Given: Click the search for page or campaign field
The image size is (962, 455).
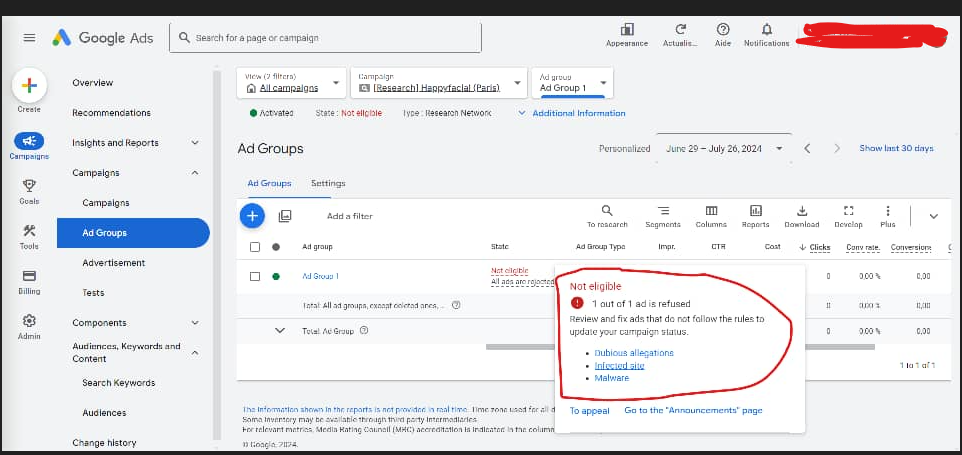Looking at the screenshot, I should 325,38.
